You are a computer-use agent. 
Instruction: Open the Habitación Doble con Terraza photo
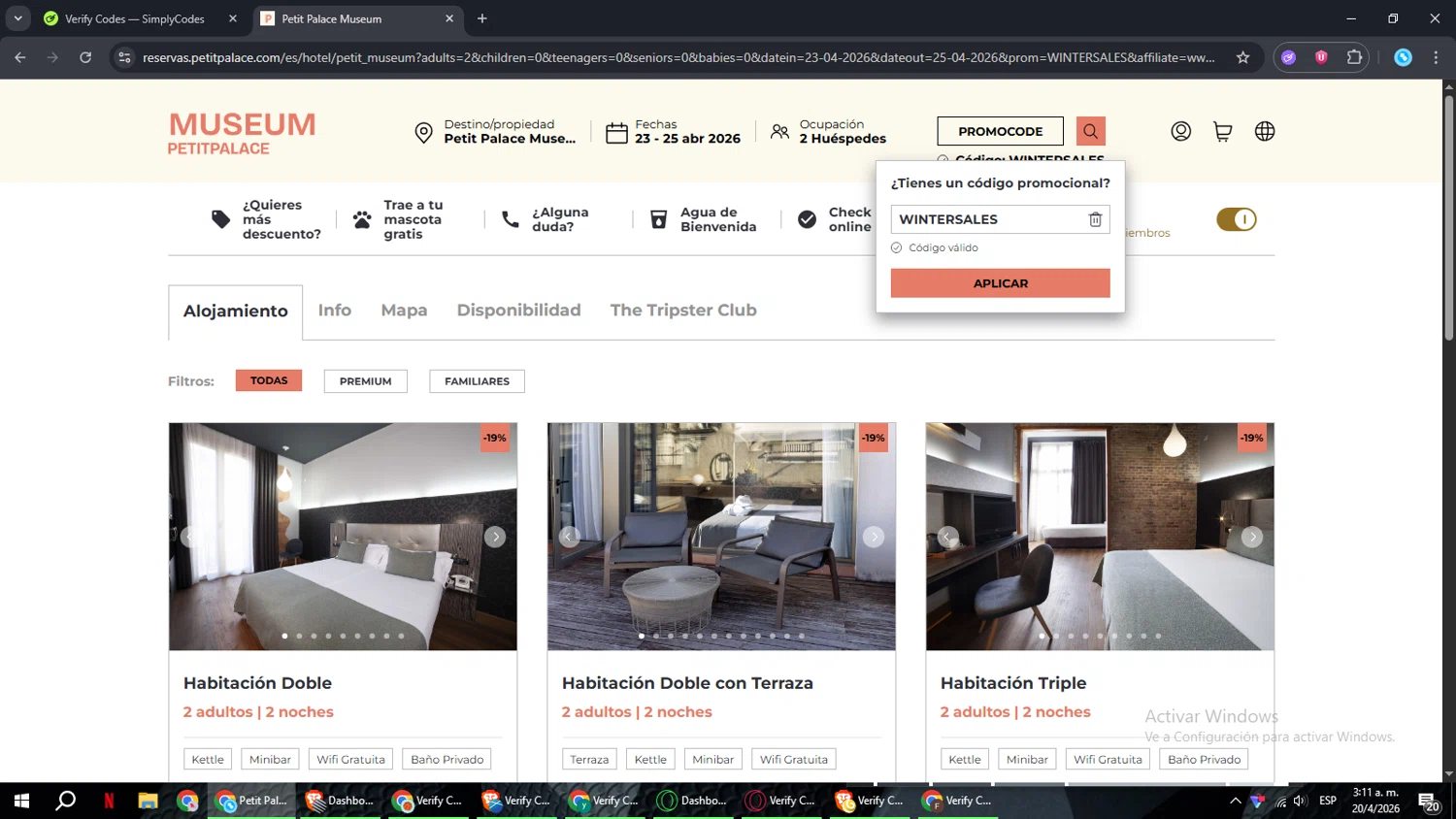pos(721,537)
